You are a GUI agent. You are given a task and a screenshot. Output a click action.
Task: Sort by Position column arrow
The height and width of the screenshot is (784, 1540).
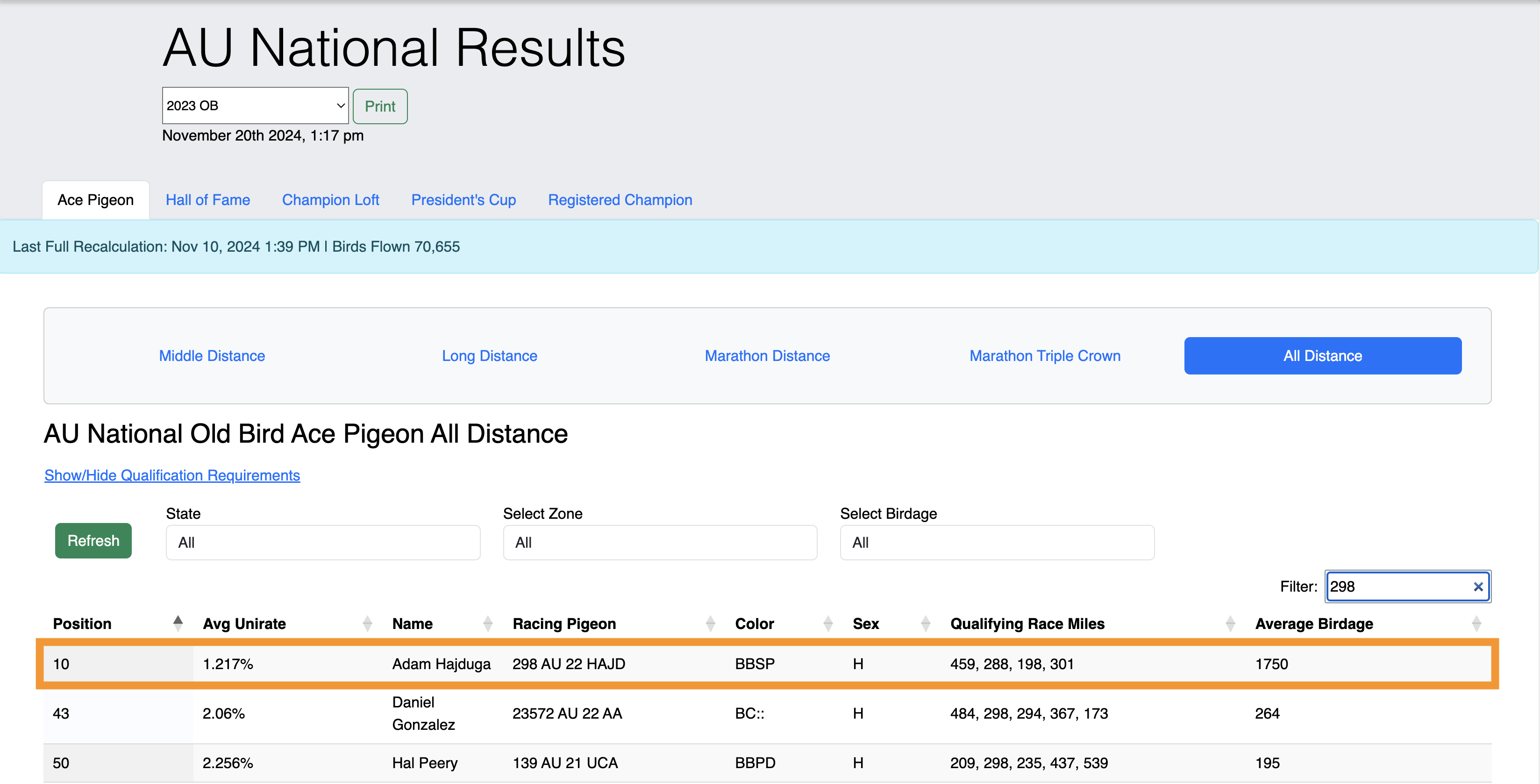coord(178,623)
